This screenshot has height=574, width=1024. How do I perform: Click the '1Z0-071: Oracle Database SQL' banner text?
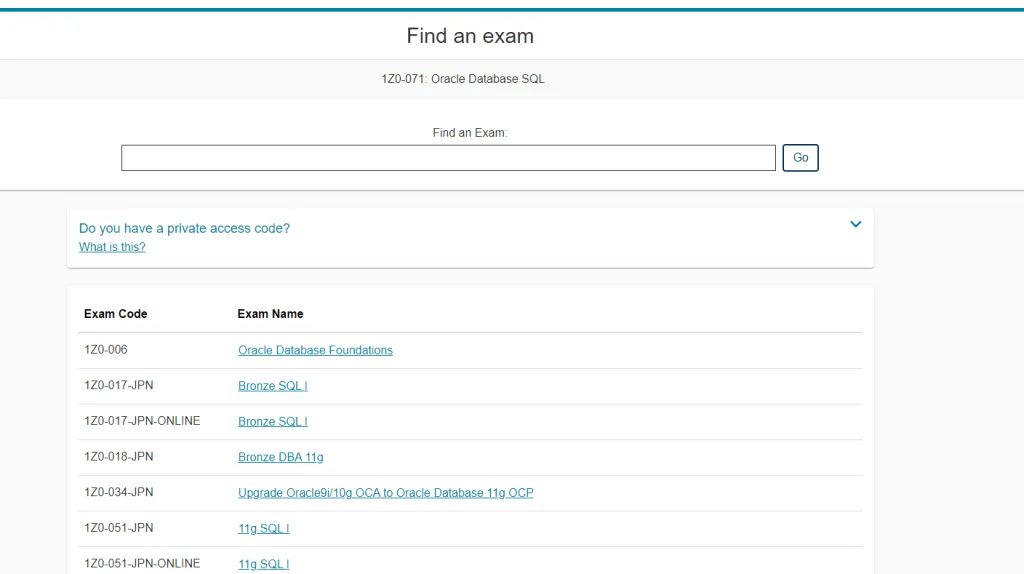(x=463, y=79)
